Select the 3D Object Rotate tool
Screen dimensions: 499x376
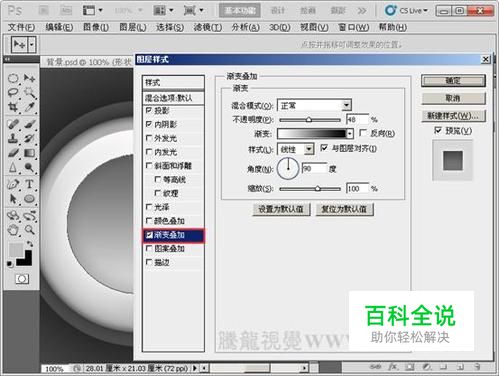(x=13, y=215)
